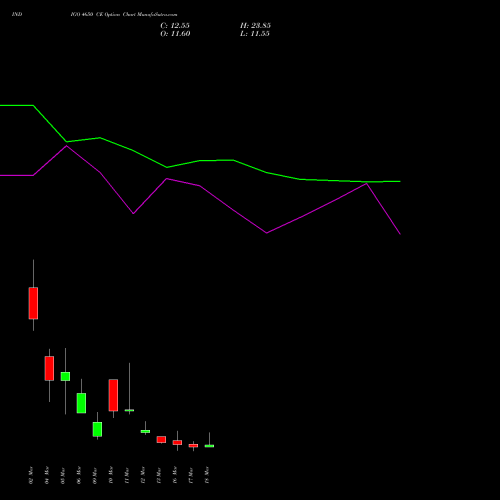Click the red candle for 16 Mar

177,442
